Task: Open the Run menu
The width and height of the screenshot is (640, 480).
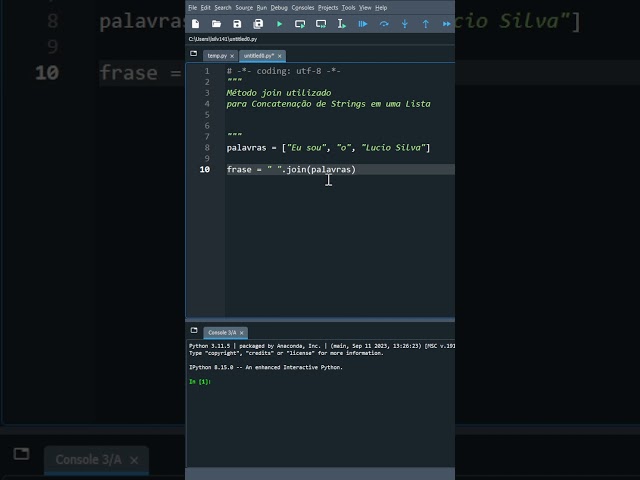Action: click(x=262, y=8)
